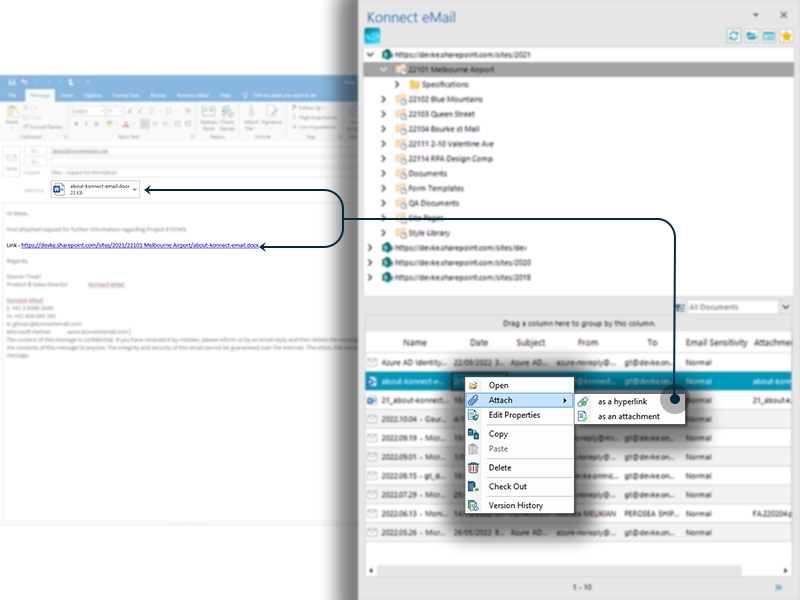Open the Konnect eMail pane options arrow

click(756, 15)
